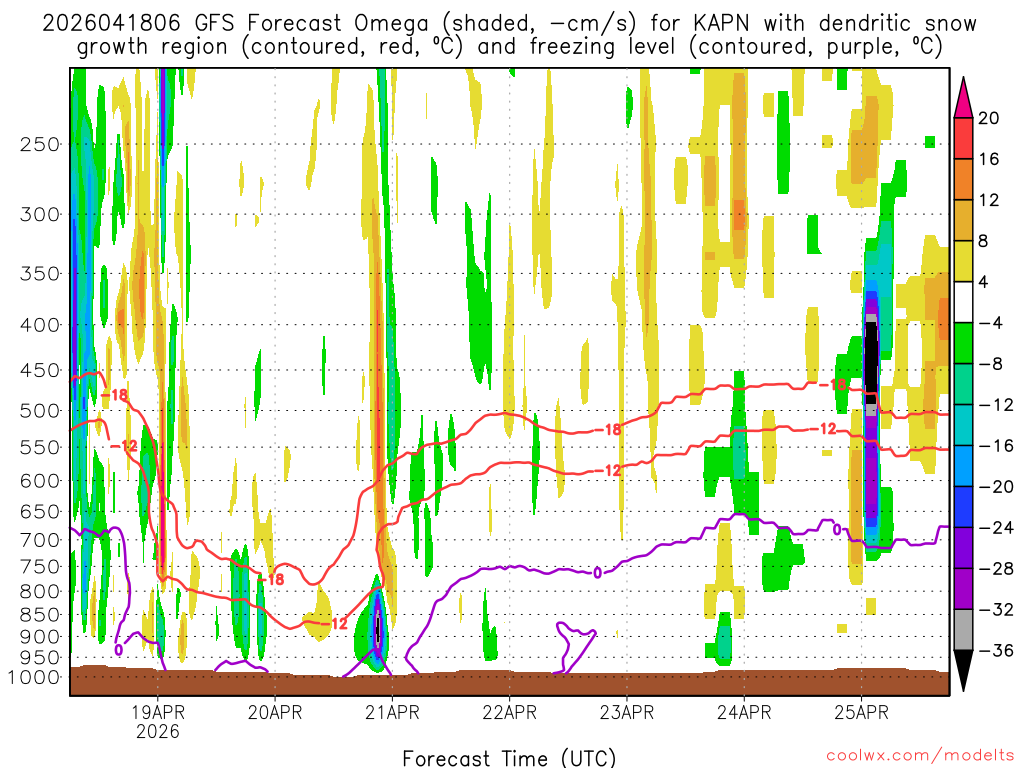Screen dimensions: 1024x768
Task: Click the 950 pressure level label
Action: coord(40,658)
